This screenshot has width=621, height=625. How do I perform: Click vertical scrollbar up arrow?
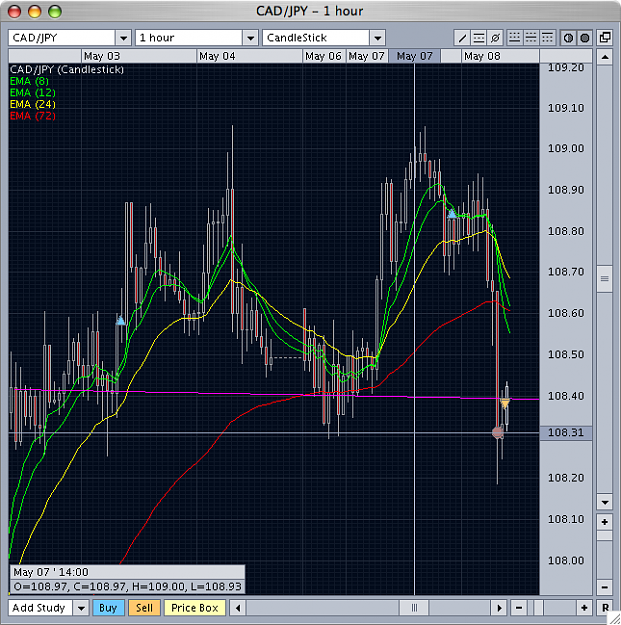point(605,57)
